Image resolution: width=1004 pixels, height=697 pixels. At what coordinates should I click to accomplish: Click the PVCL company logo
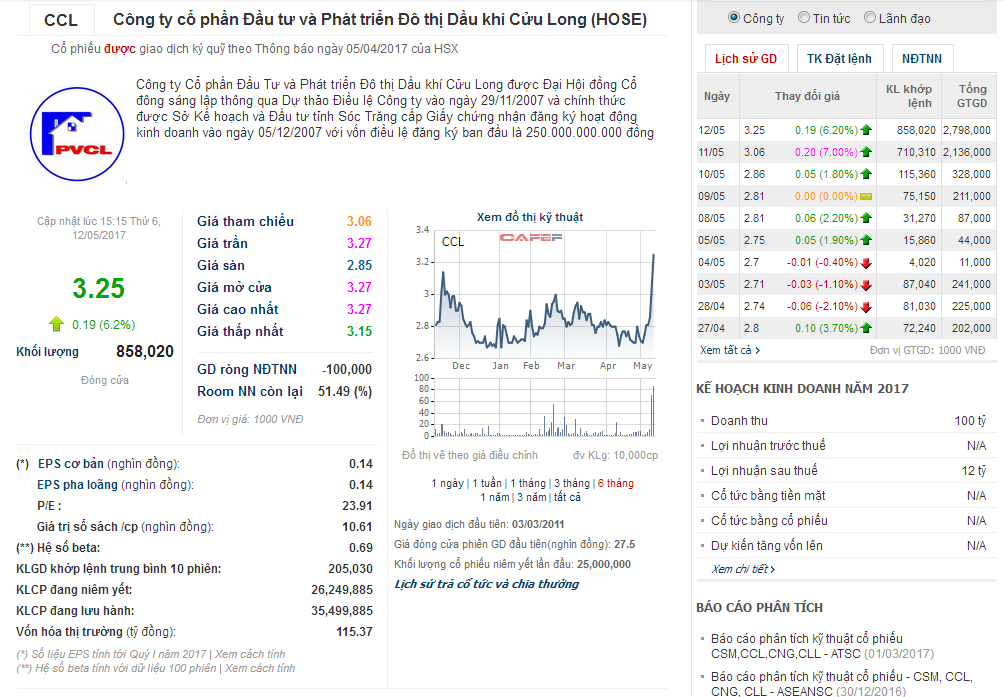click(x=77, y=134)
